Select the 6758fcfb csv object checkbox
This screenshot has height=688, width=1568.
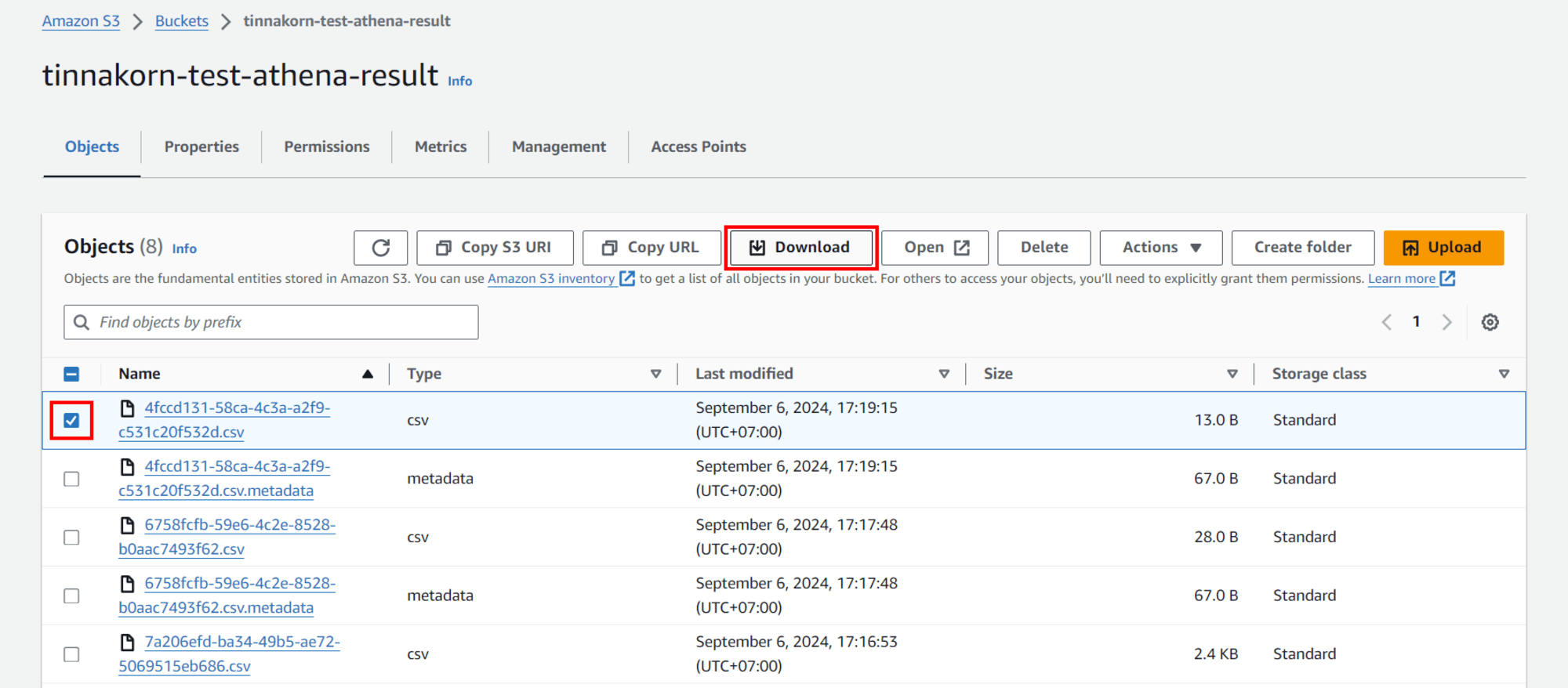point(71,538)
